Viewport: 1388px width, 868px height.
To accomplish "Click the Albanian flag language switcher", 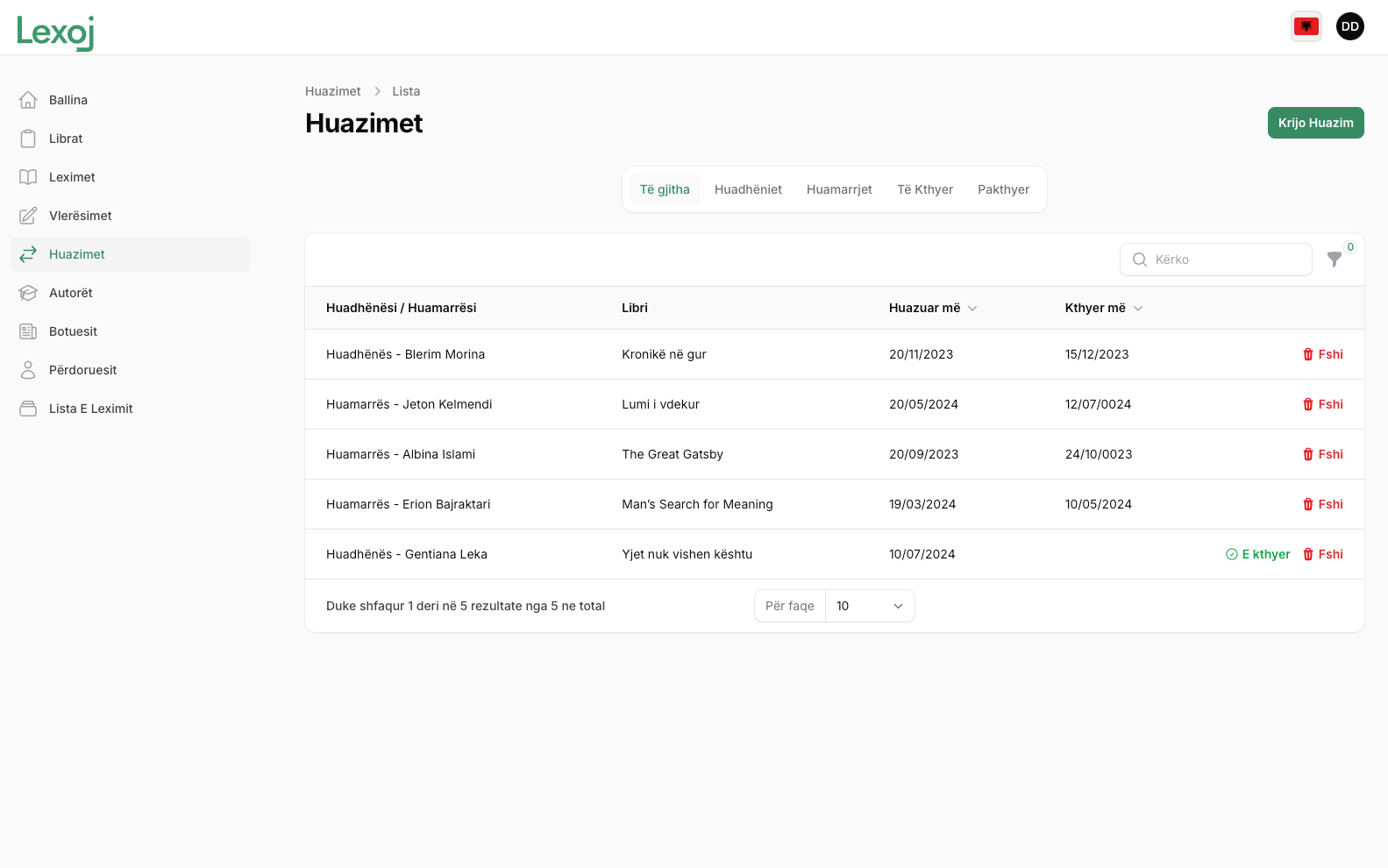I will pos(1306,26).
